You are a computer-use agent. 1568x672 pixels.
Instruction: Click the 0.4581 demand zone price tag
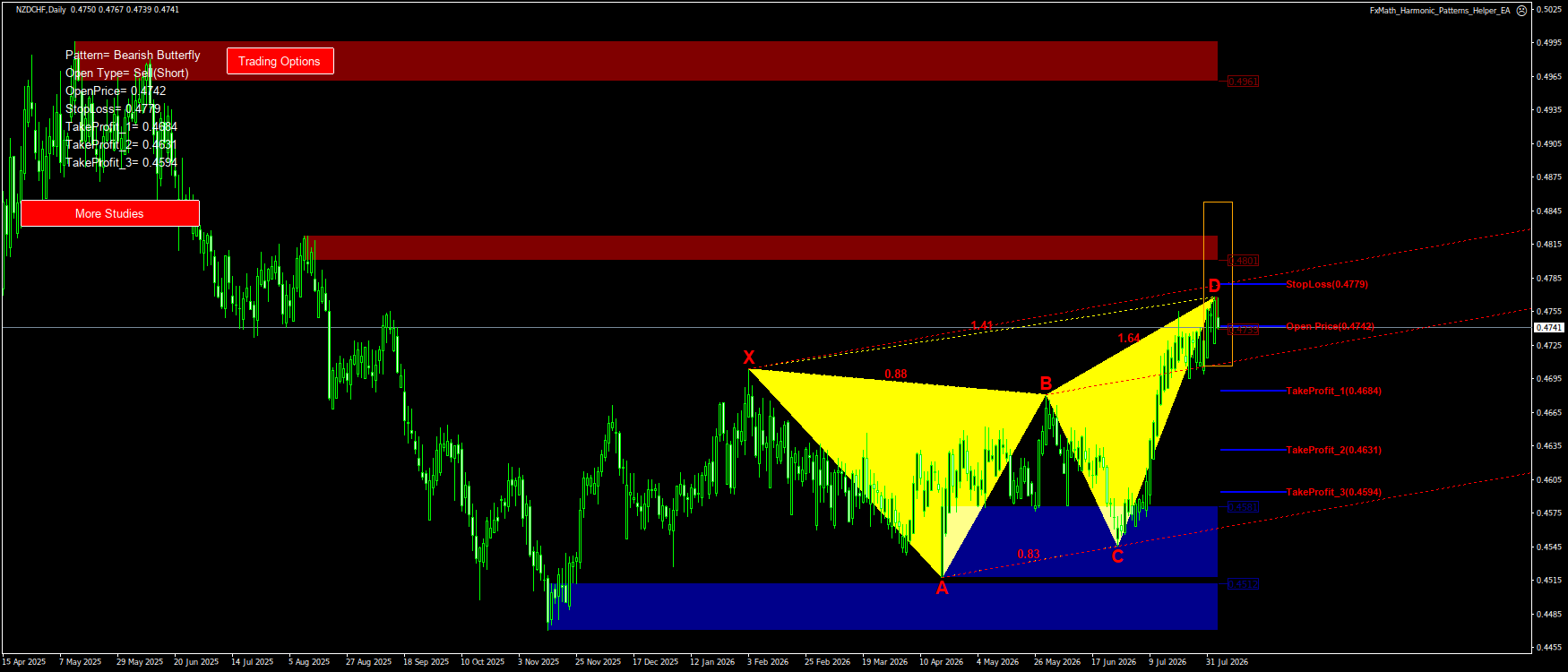[1244, 507]
